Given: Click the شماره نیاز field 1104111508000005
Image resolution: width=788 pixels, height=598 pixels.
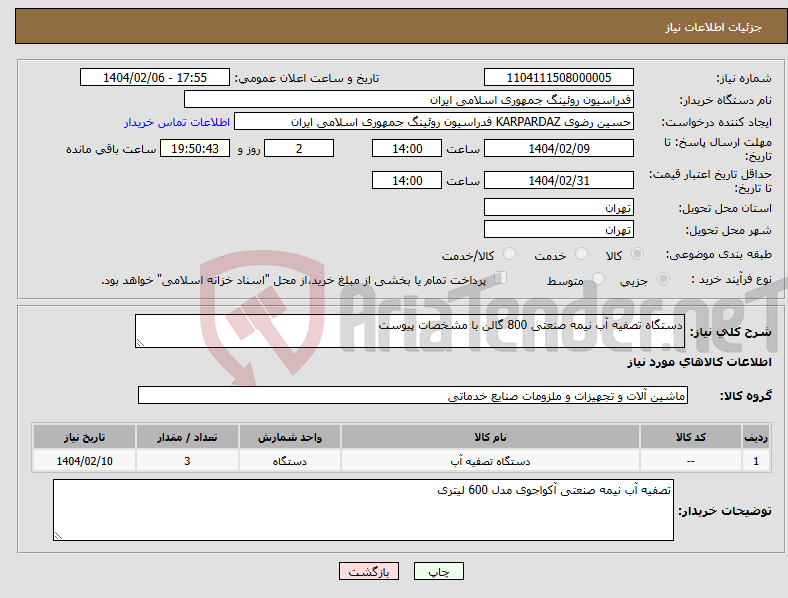Looking at the screenshot, I should pos(559,77).
